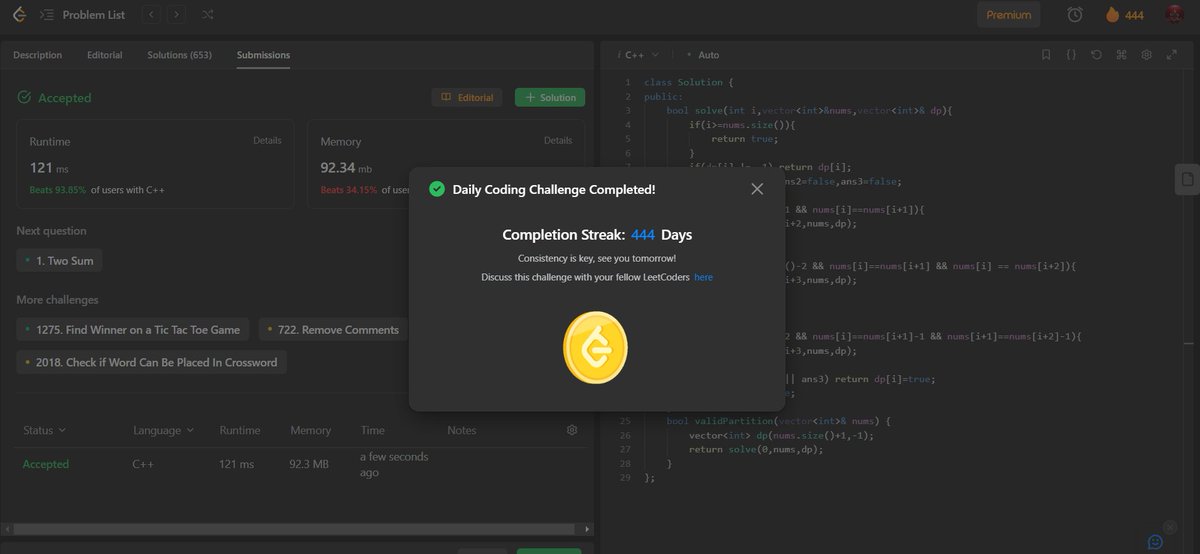Open editor keyboard shortcuts icon

click(1122, 55)
